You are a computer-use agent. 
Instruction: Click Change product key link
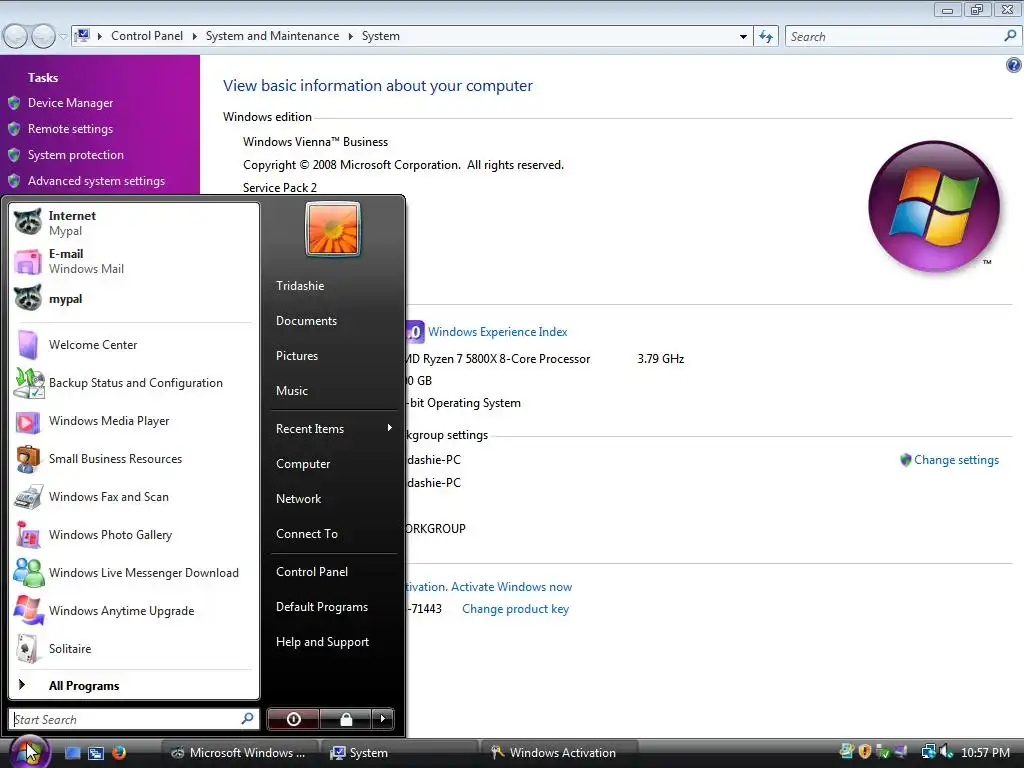[515, 609]
